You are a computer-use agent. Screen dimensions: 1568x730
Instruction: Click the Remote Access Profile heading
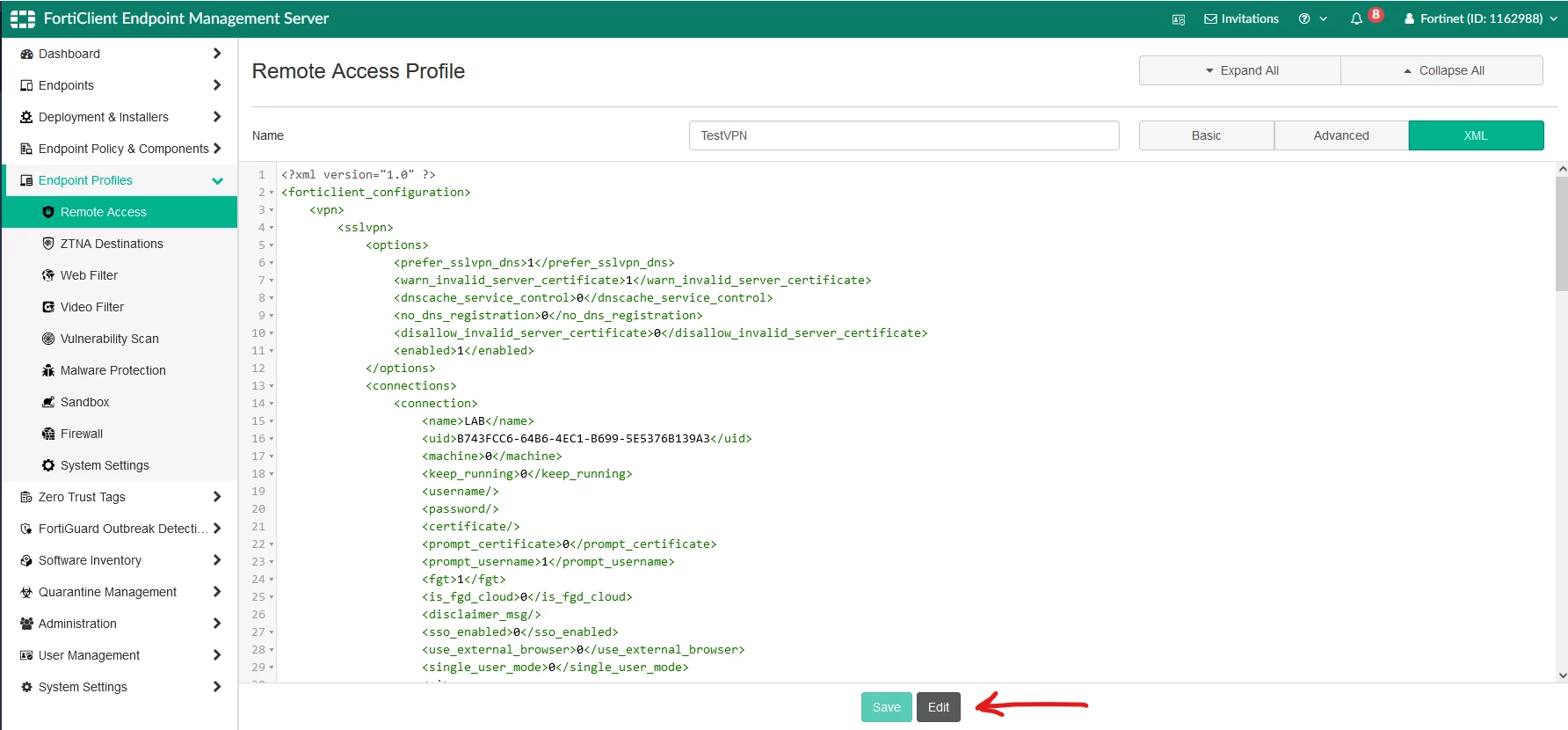click(359, 71)
